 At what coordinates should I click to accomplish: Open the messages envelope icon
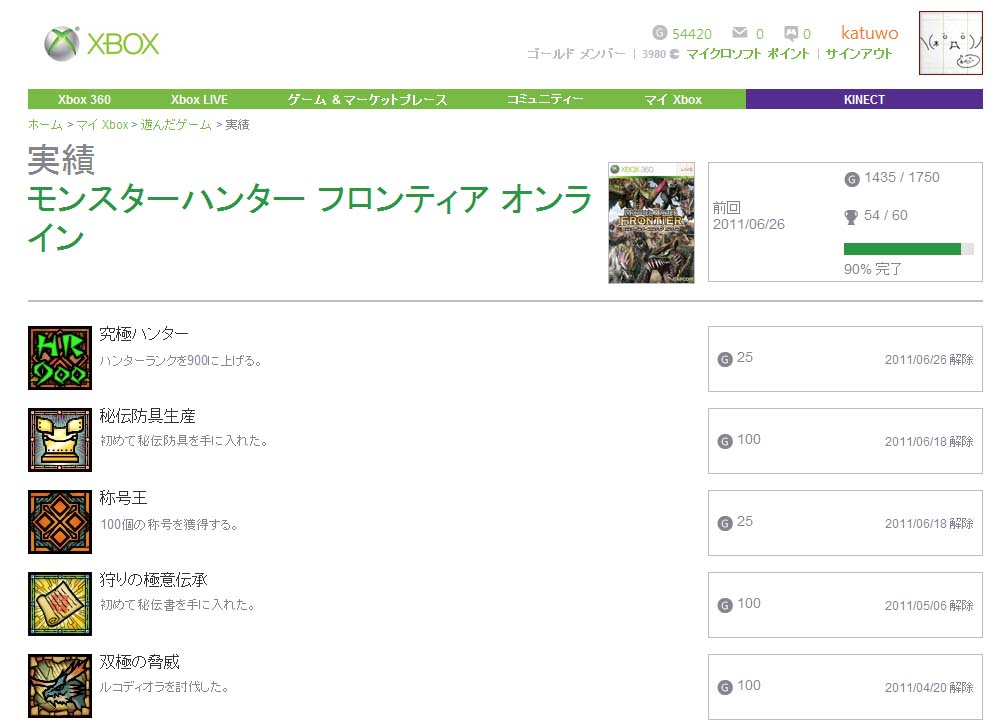(x=739, y=32)
